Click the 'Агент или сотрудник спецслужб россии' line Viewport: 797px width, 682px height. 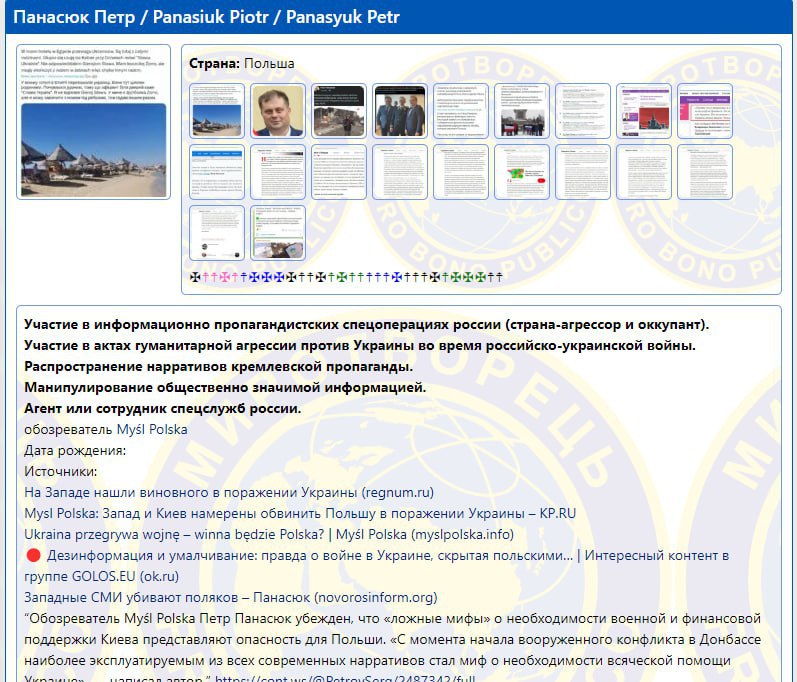coord(163,409)
